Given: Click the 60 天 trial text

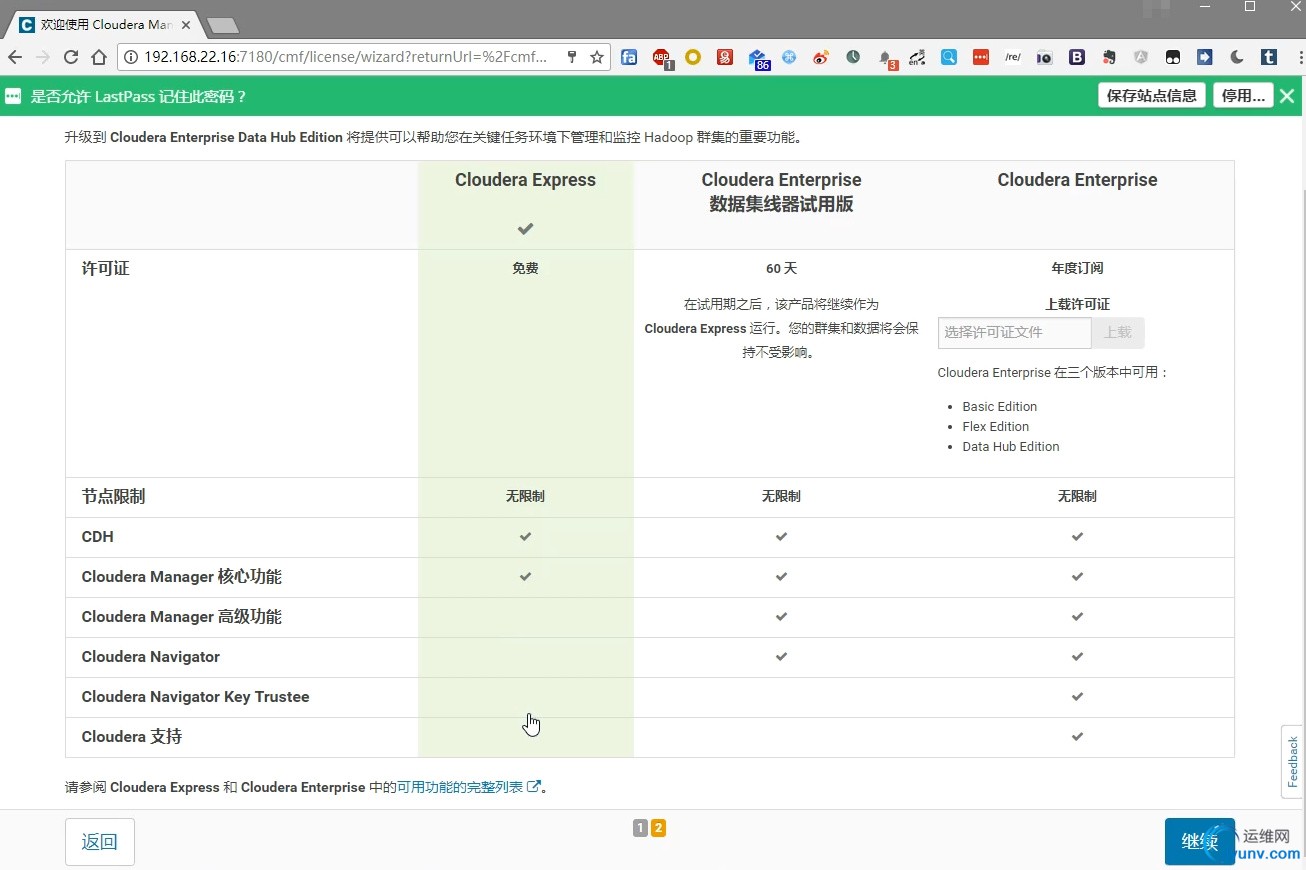Looking at the screenshot, I should point(781,268).
